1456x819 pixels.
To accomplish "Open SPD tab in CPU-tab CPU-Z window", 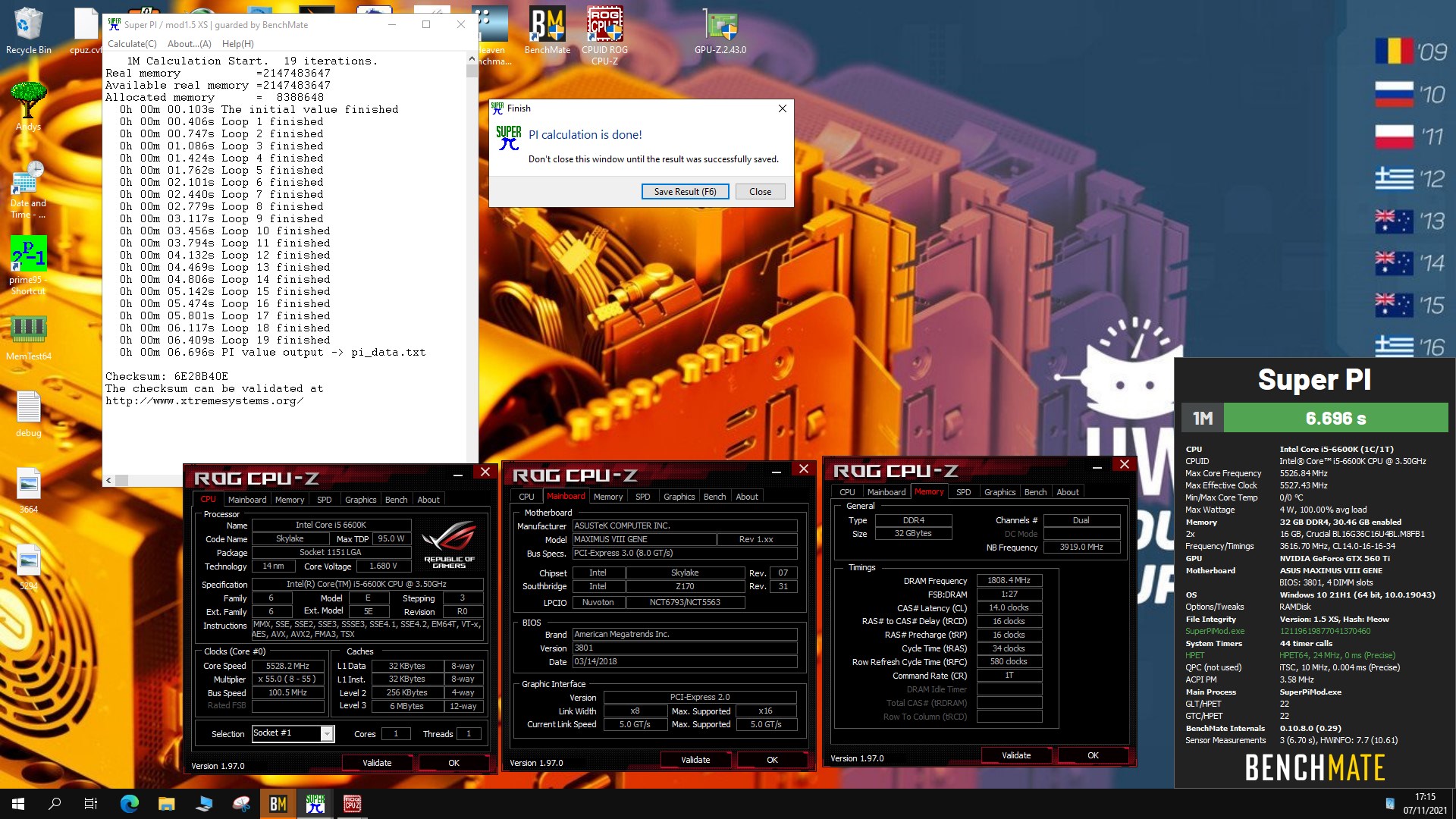I will click(325, 500).
